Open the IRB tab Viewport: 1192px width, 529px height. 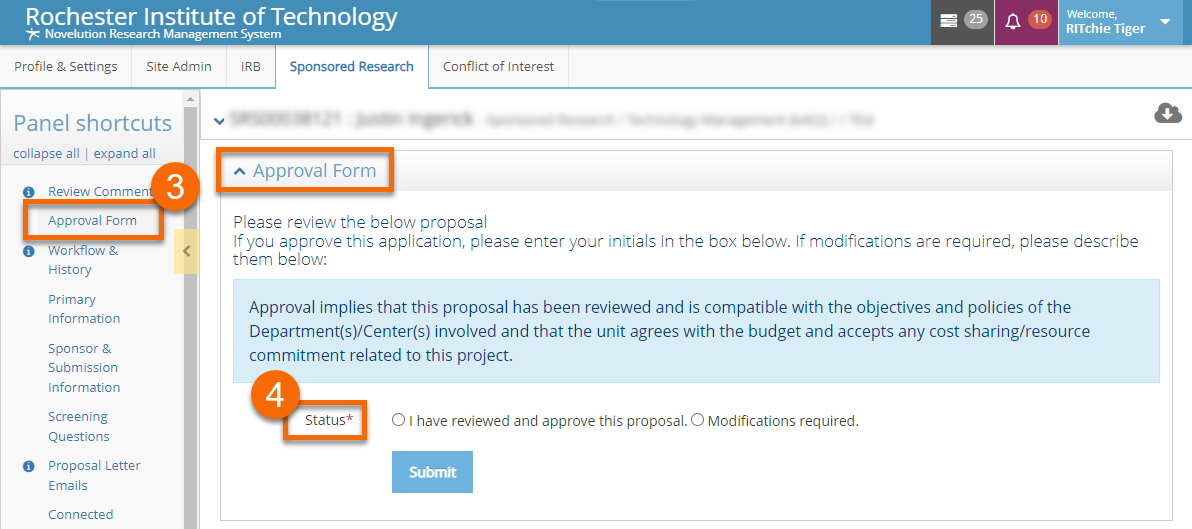[x=251, y=67]
